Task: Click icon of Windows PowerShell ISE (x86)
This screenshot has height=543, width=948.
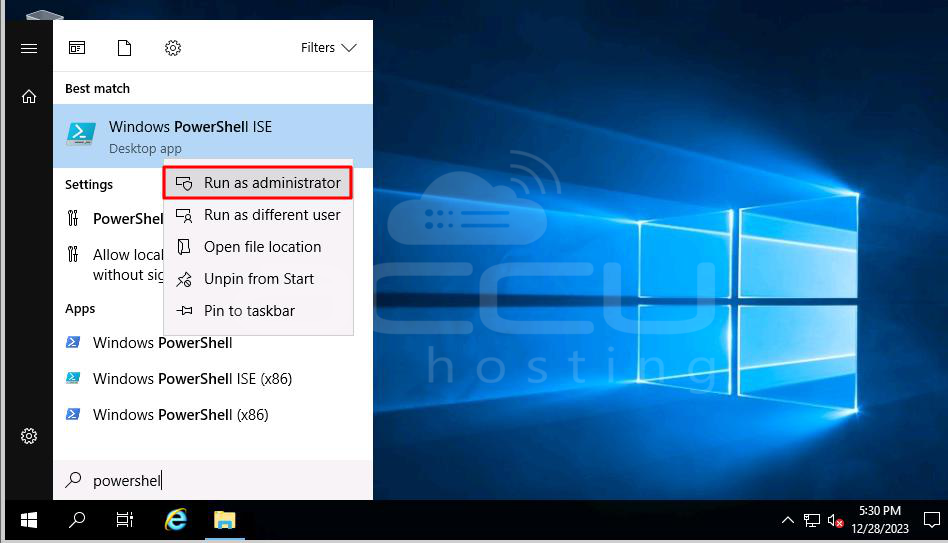Action: (73, 378)
